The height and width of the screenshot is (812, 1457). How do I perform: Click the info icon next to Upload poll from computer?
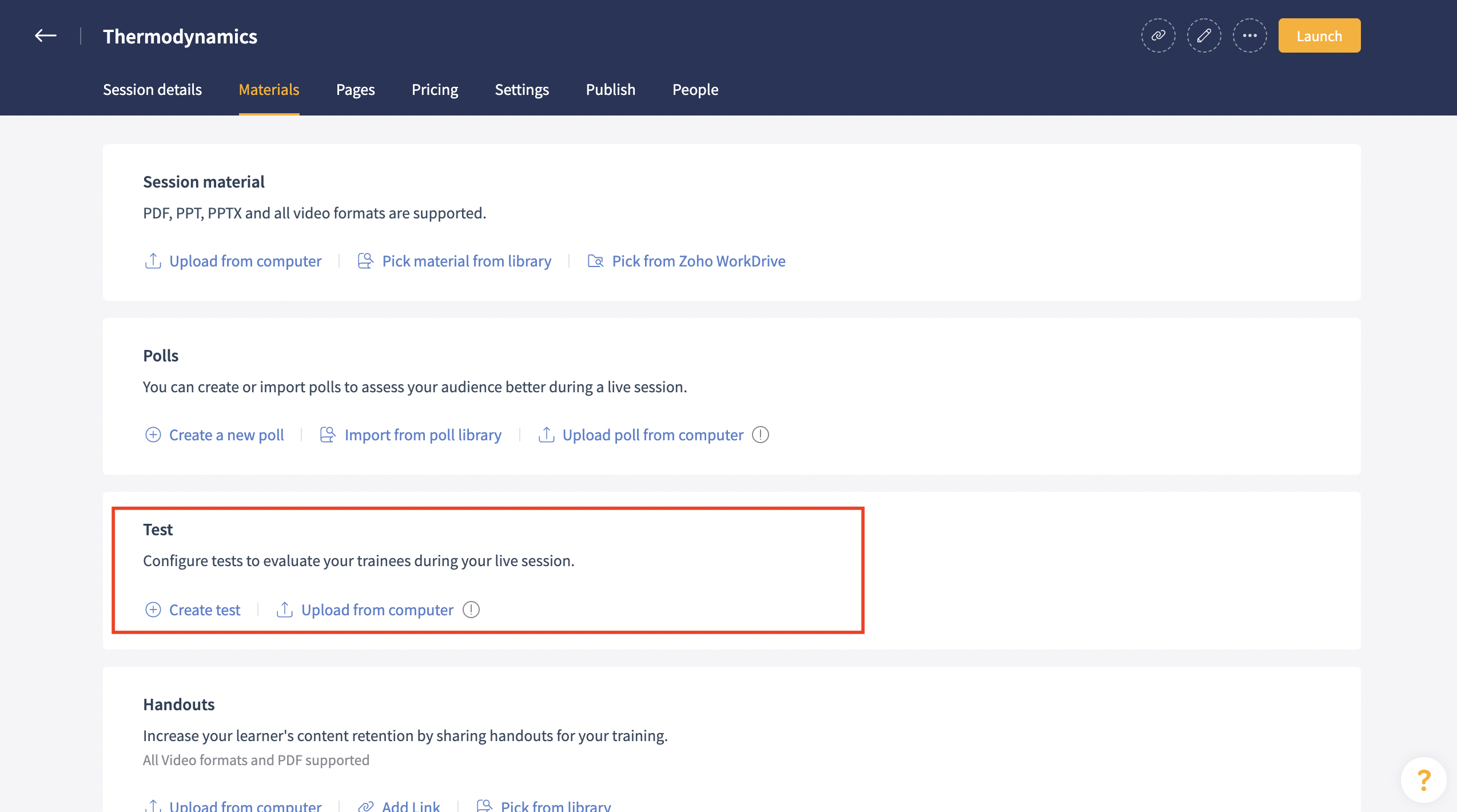coord(760,435)
